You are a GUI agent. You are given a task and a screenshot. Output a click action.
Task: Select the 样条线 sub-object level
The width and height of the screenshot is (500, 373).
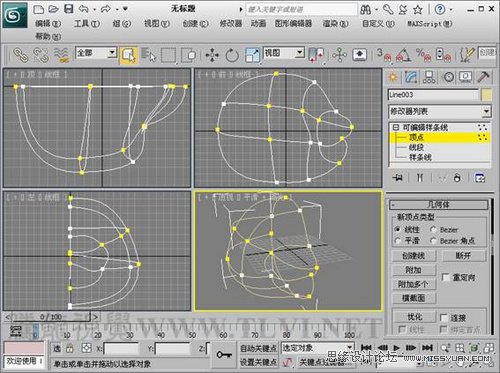420,157
